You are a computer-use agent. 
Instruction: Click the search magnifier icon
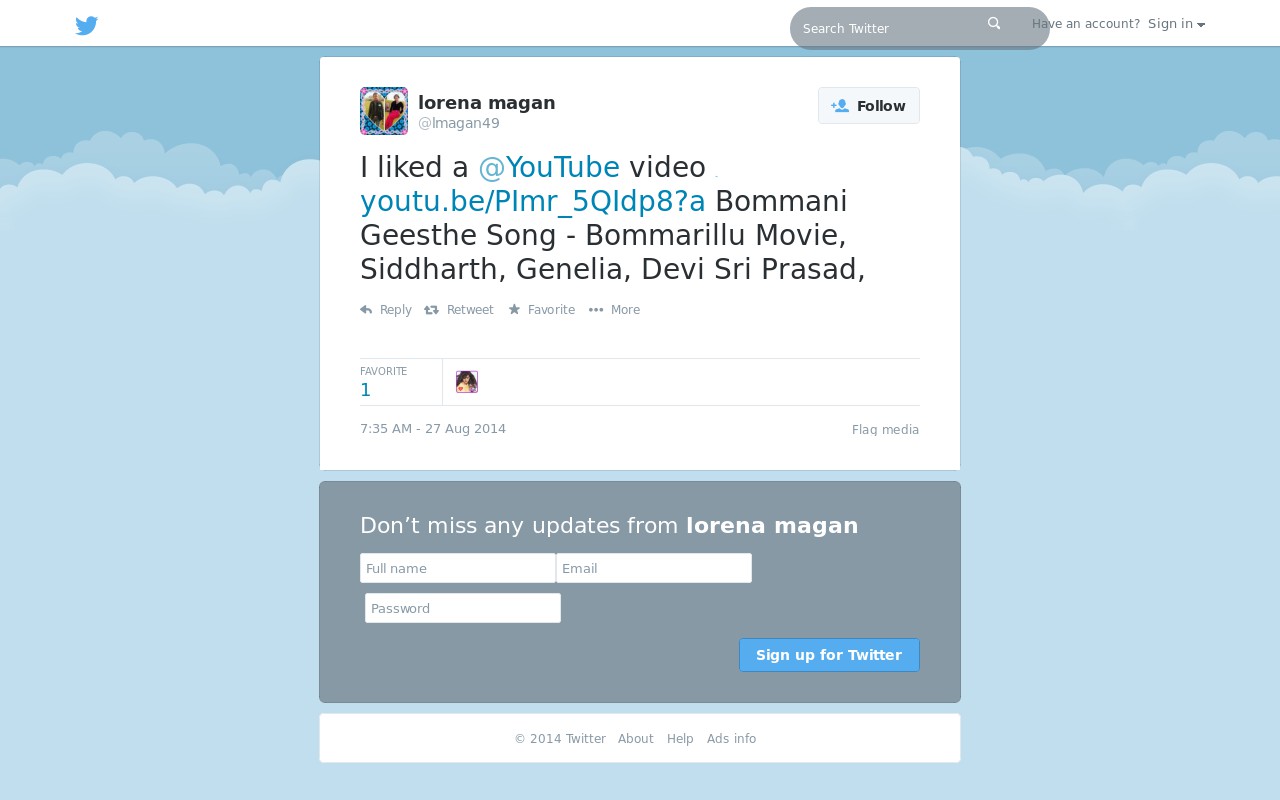point(994,24)
